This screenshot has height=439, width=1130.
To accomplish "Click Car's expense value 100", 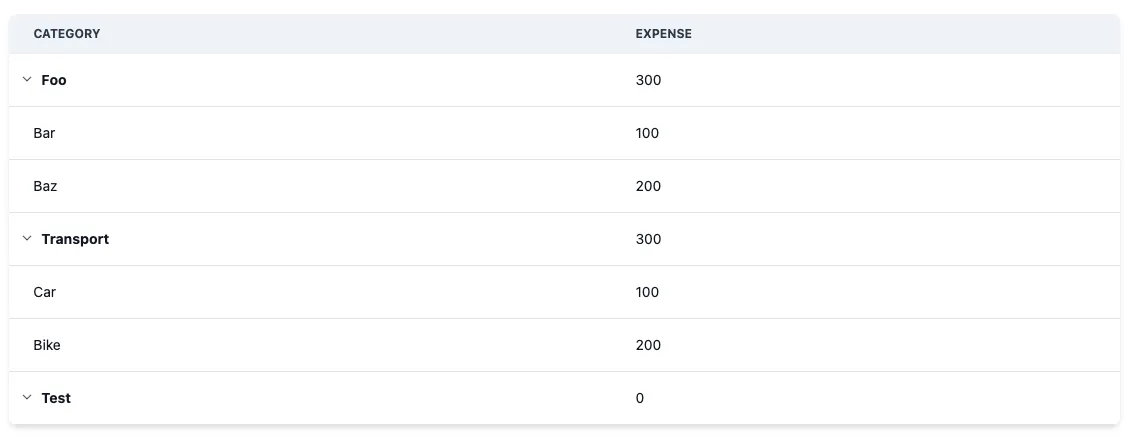I will [647, 292].
